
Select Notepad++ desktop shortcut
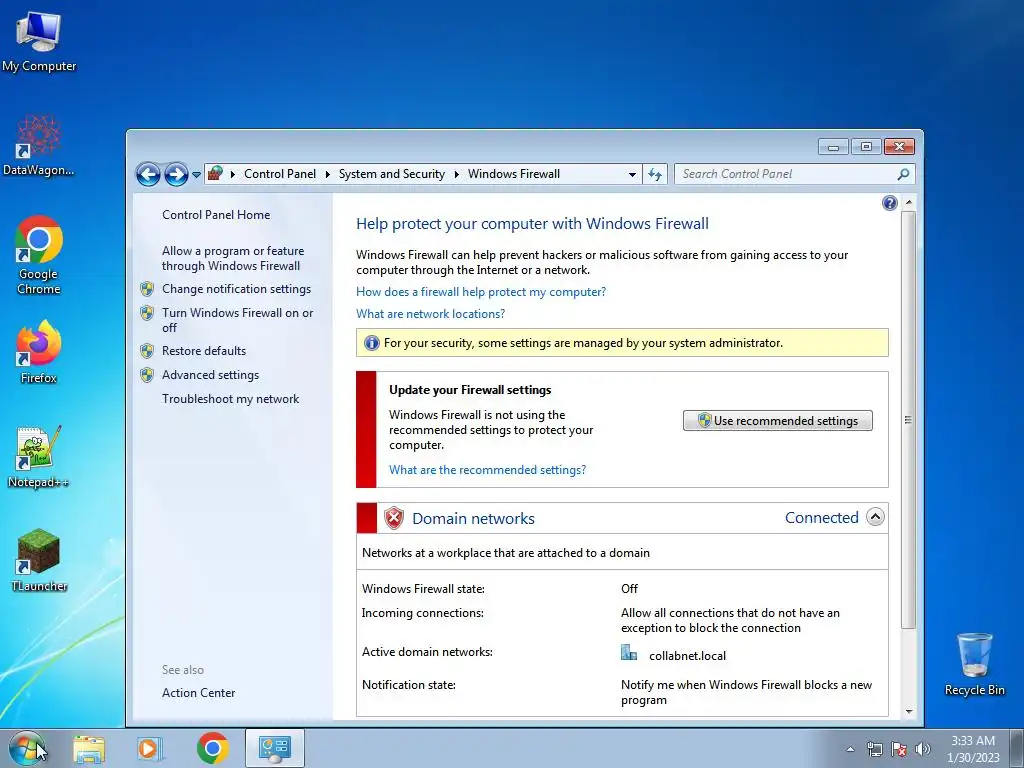click(x=39, y=456)
